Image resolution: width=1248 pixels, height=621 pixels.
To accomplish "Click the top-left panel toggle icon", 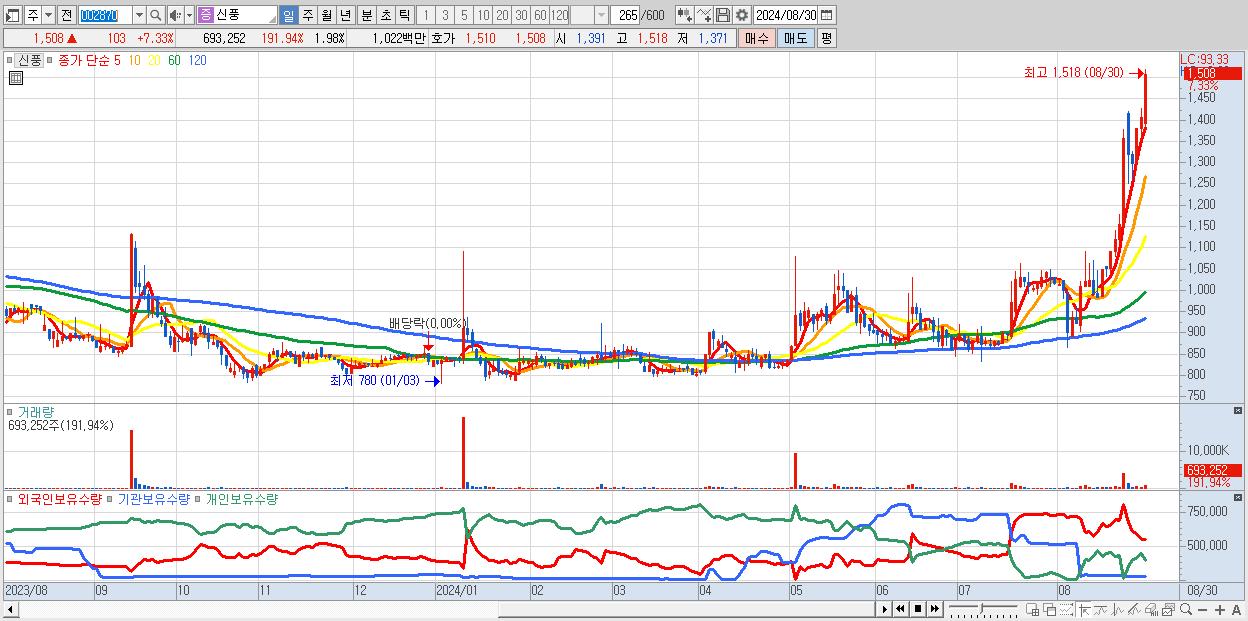I will (12, 15).
